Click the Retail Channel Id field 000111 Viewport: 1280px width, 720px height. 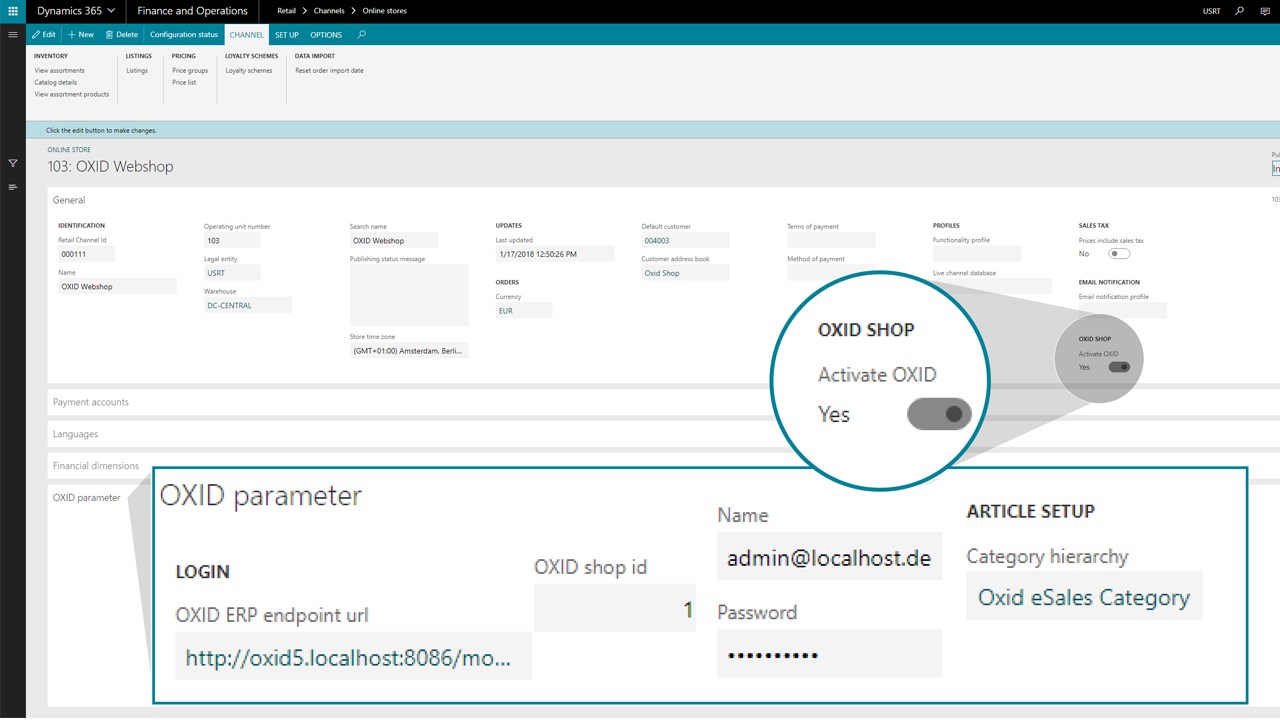(x=86, y=255)
